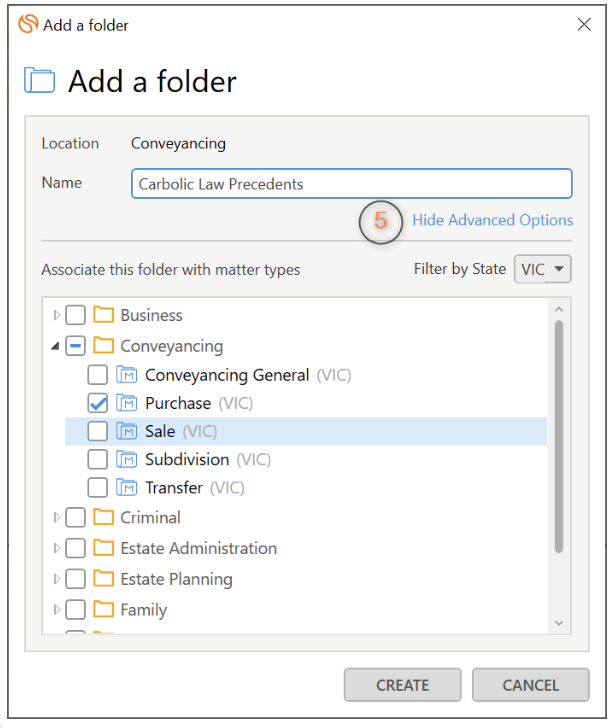The width and height of the screenshot is (613, 728).
Task: Click the Purchase matter type icon
Action: coord(126,403)
